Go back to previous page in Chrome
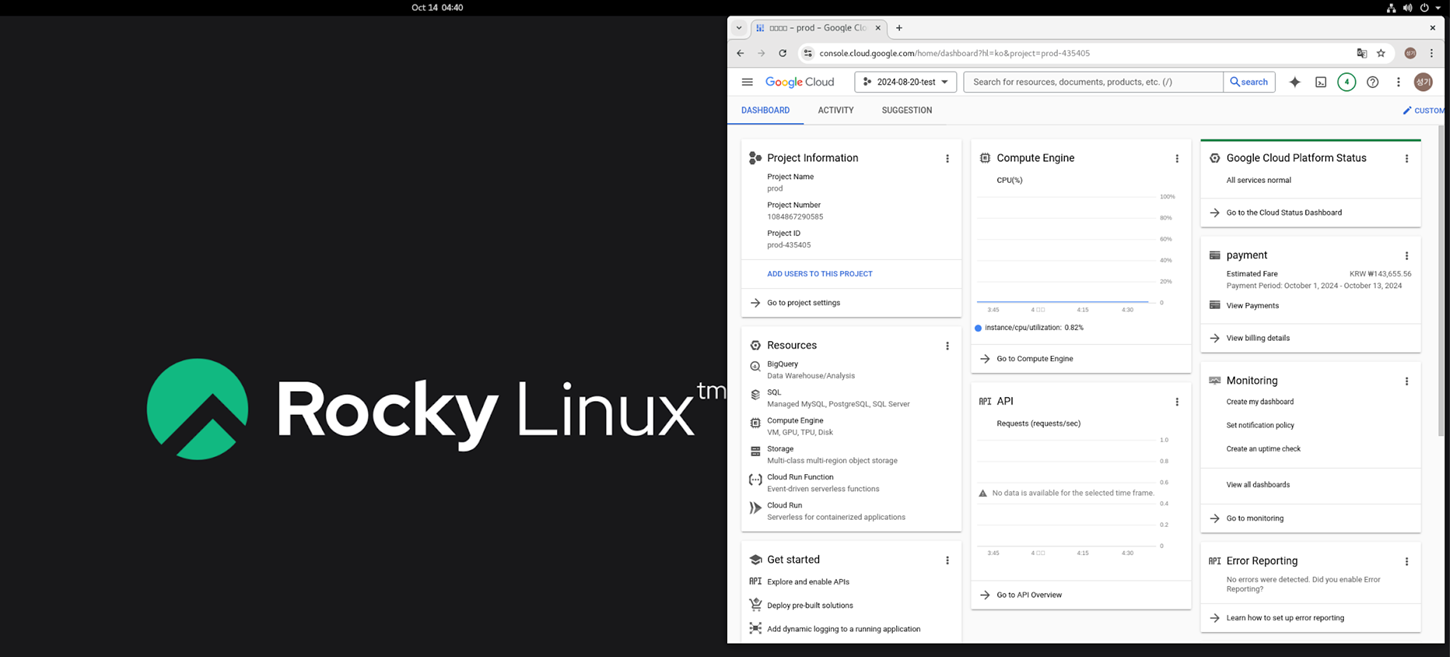The width and height of the screenshot is (1450, 657). 740,53
